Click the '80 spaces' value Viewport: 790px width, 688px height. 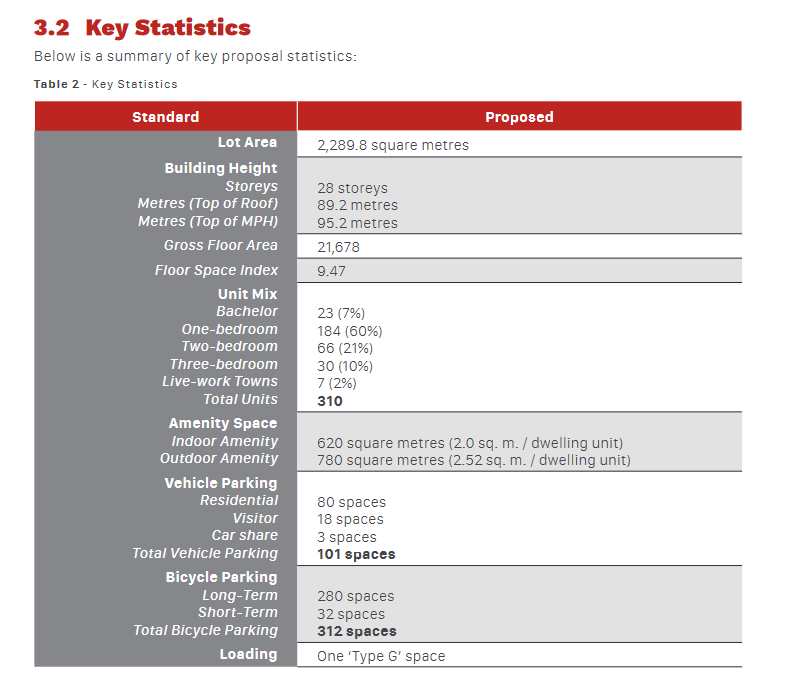(x=351, y=502)
